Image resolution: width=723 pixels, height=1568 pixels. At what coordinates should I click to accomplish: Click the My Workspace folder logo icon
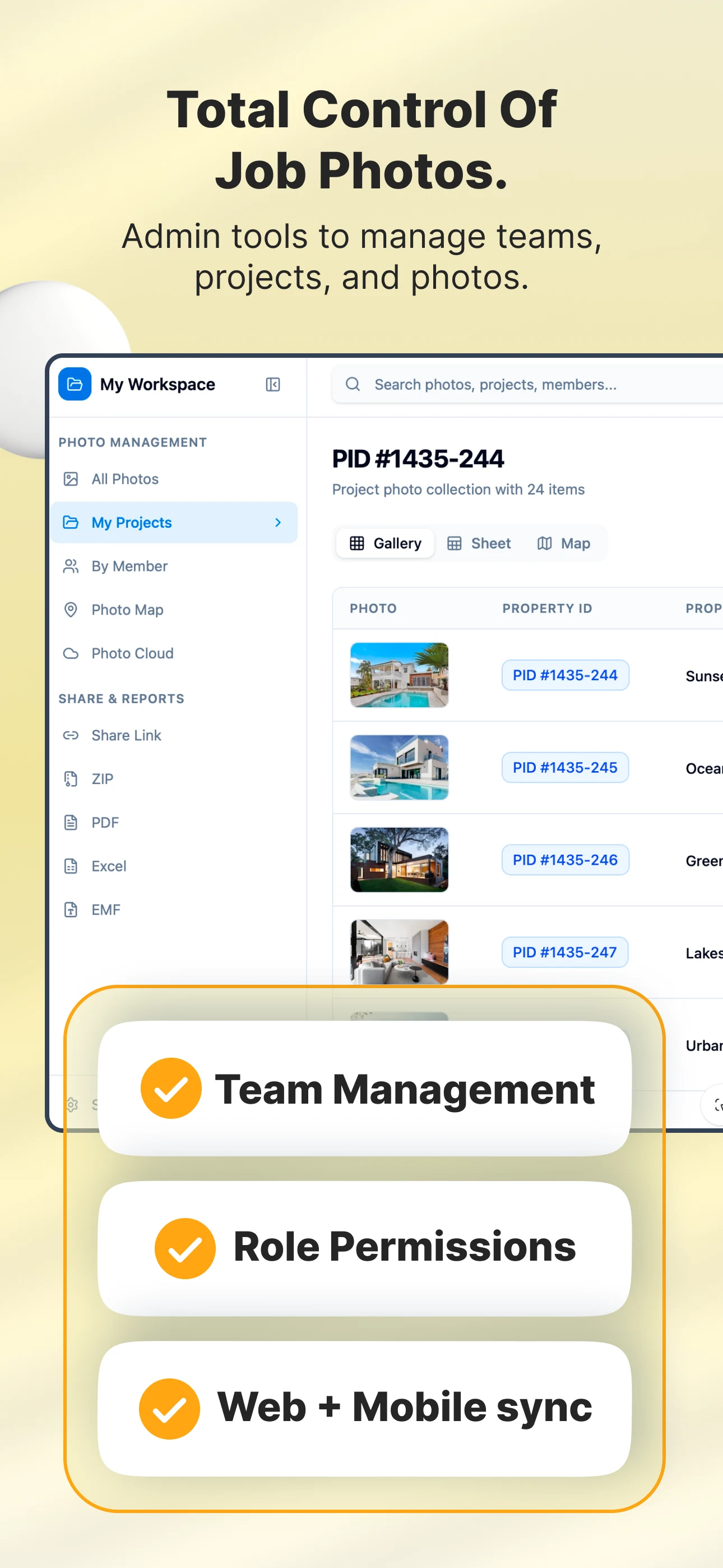coord(75,384)
